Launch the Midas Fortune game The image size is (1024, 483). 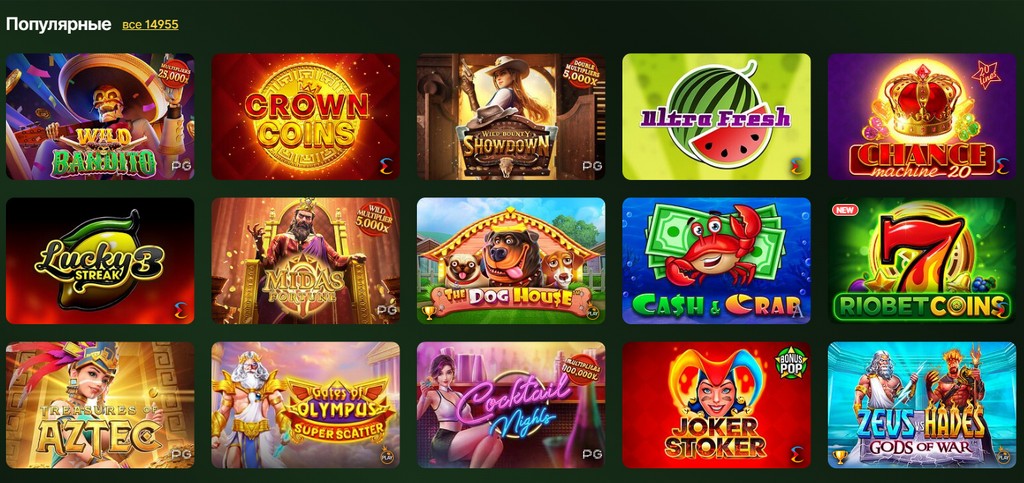coord(306,261)
